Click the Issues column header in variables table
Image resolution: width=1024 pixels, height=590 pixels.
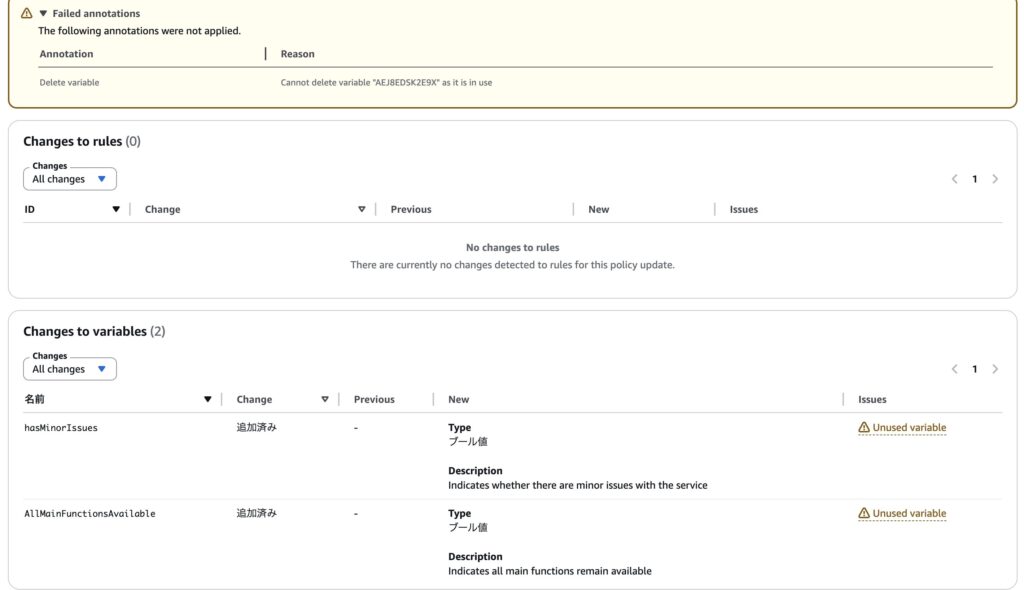pyautogui.click(x=872, y=399)
